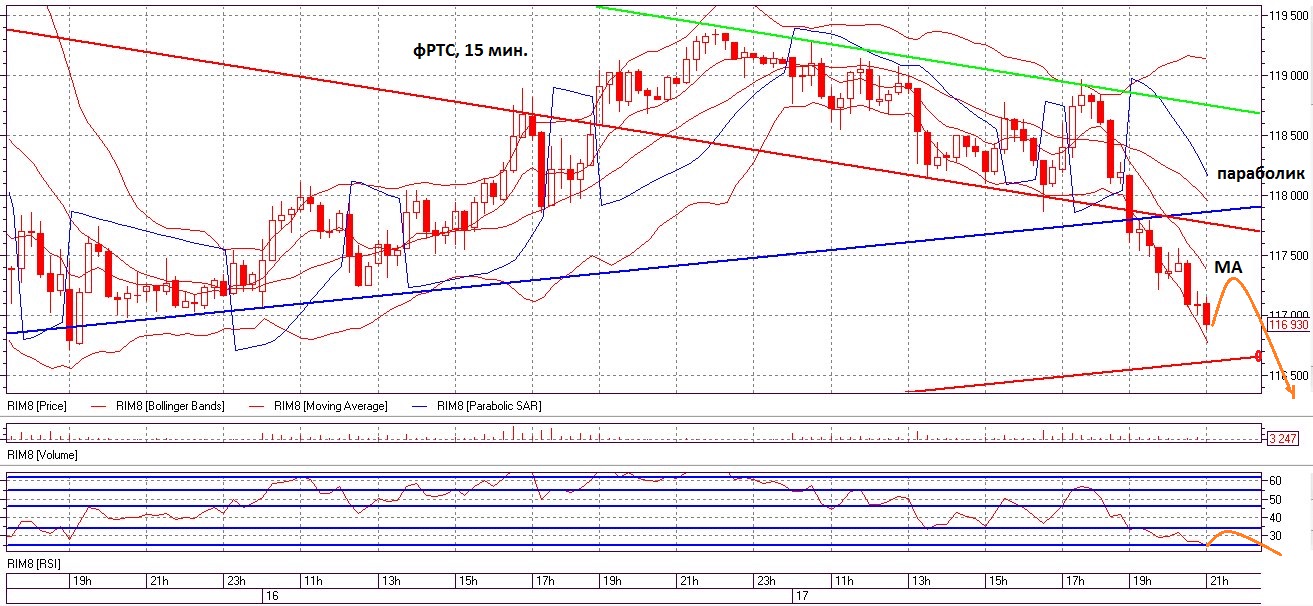Click the 30 level on RSI axis

1276,537
